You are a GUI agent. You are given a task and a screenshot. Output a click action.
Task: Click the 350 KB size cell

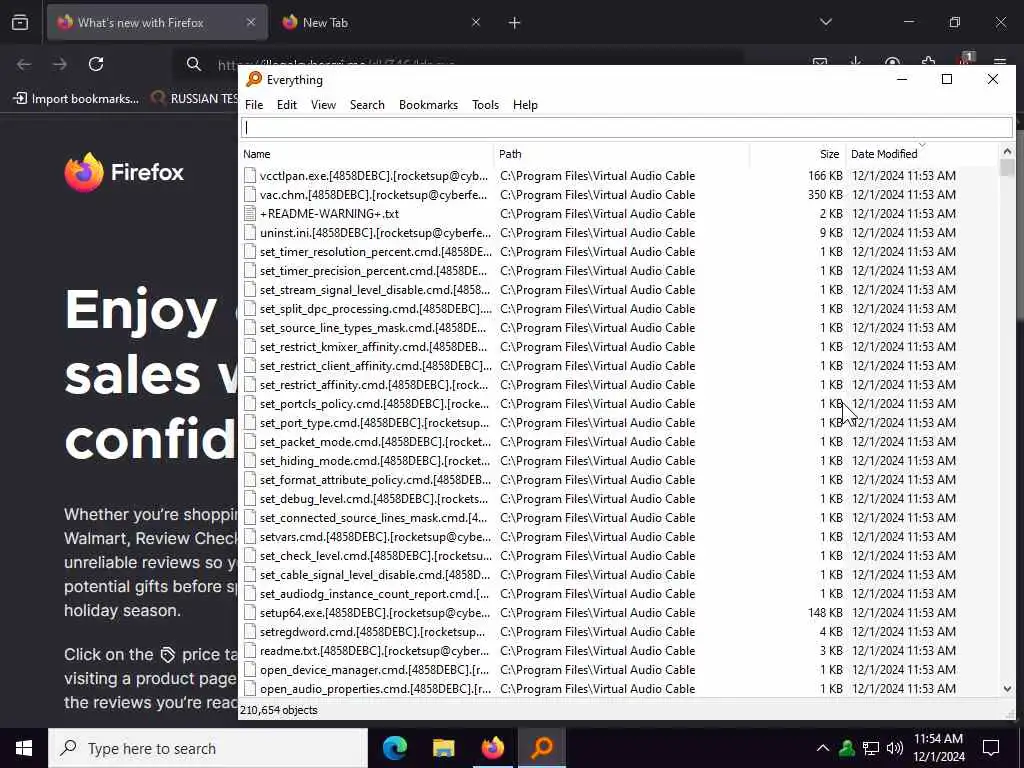point(825,195)
